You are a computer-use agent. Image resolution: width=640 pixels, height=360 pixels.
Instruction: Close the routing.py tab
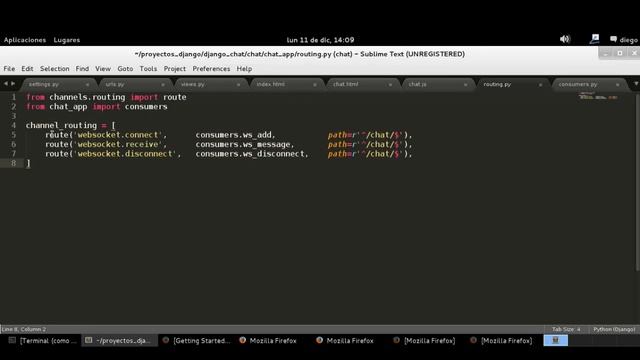pos(540,84)
